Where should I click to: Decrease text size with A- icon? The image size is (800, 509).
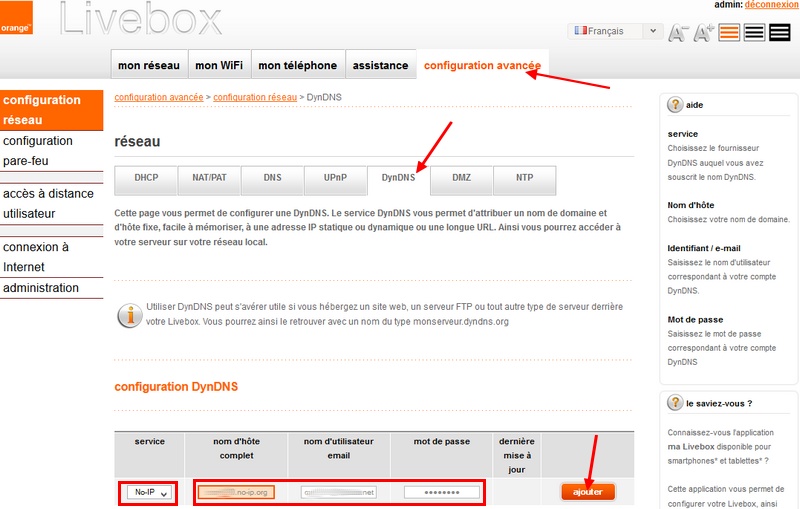click(x=679, y=32)
